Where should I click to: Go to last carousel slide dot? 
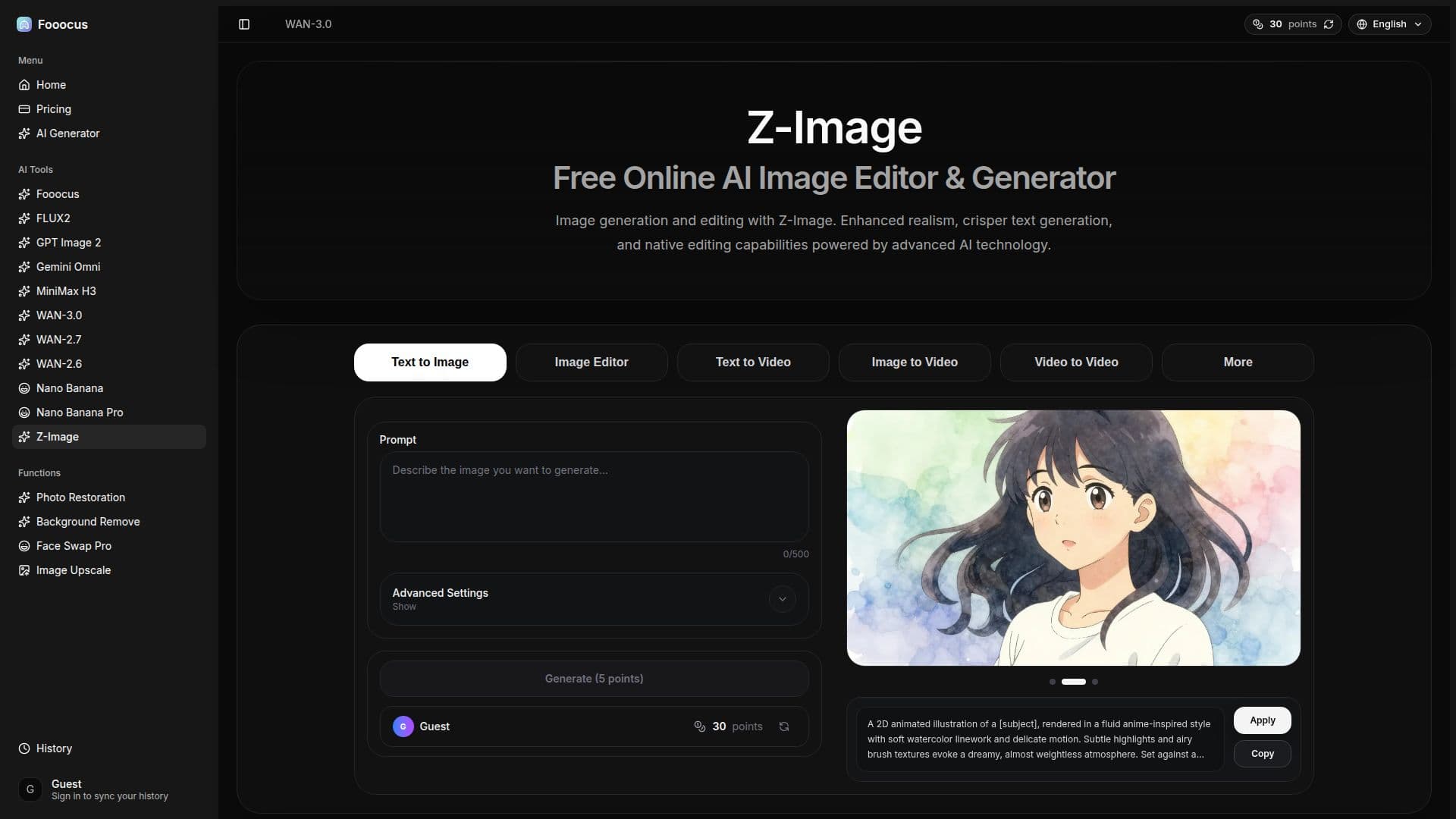[x=1094, y=682]
